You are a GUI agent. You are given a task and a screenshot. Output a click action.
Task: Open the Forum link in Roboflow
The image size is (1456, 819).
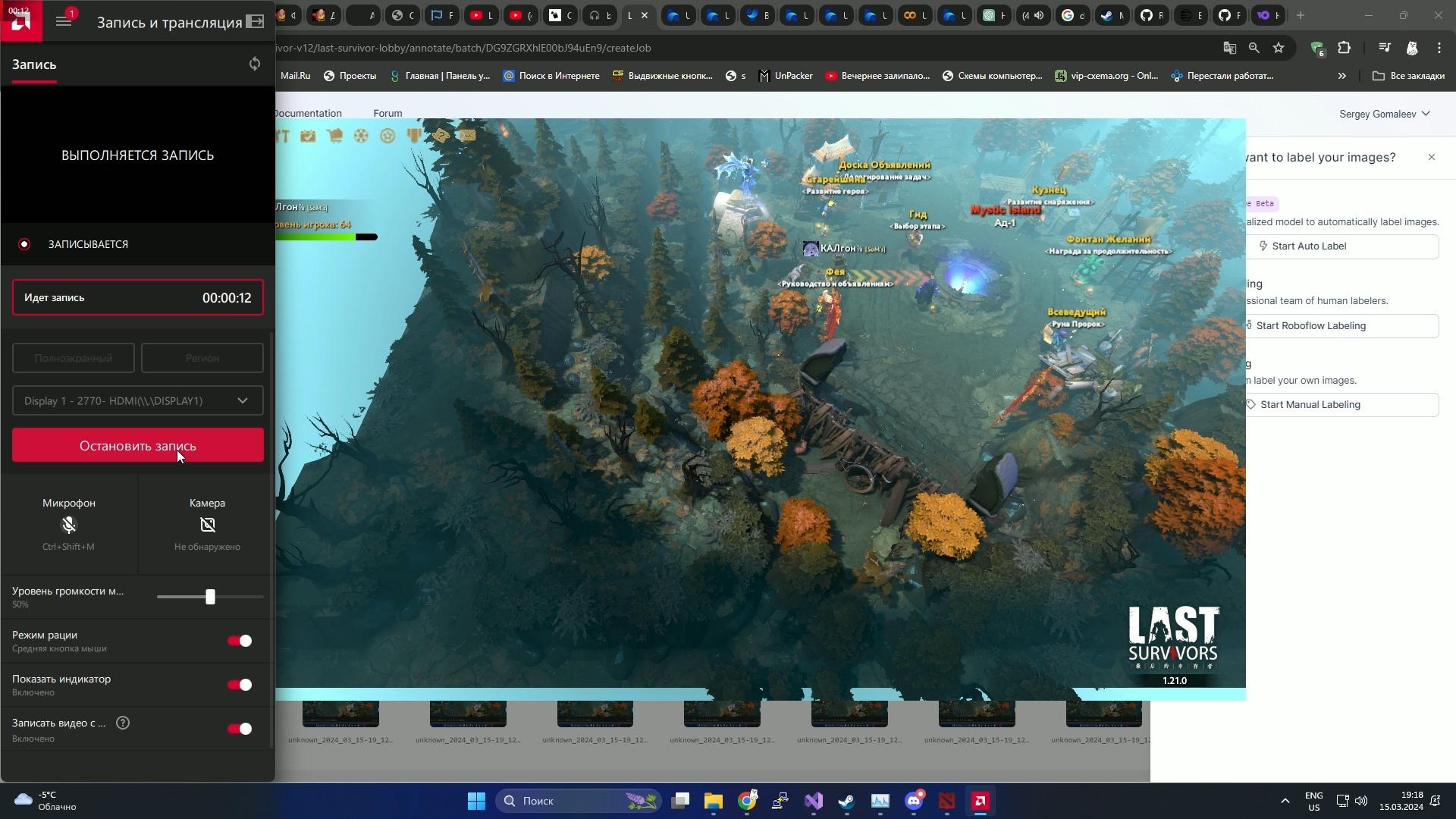tap(388, 113)
